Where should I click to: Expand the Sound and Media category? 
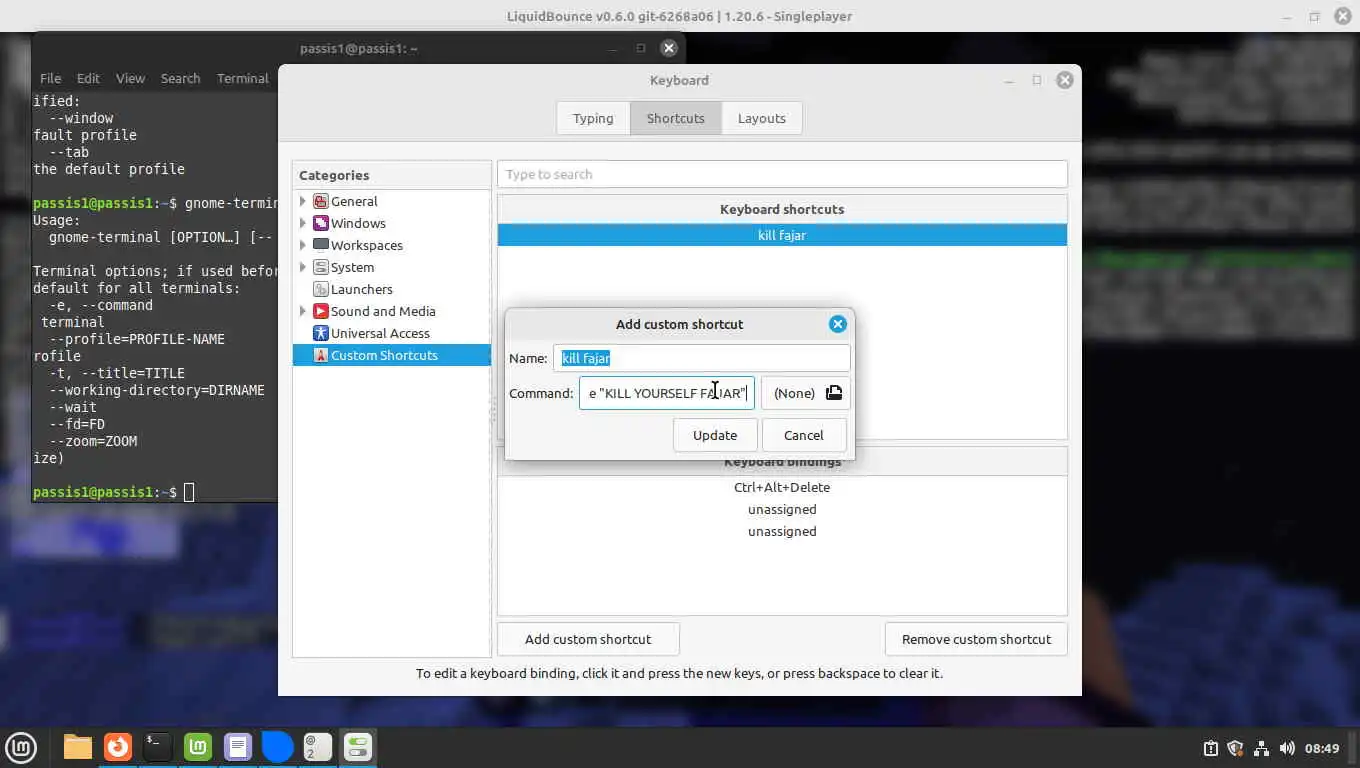click(303, 311)
